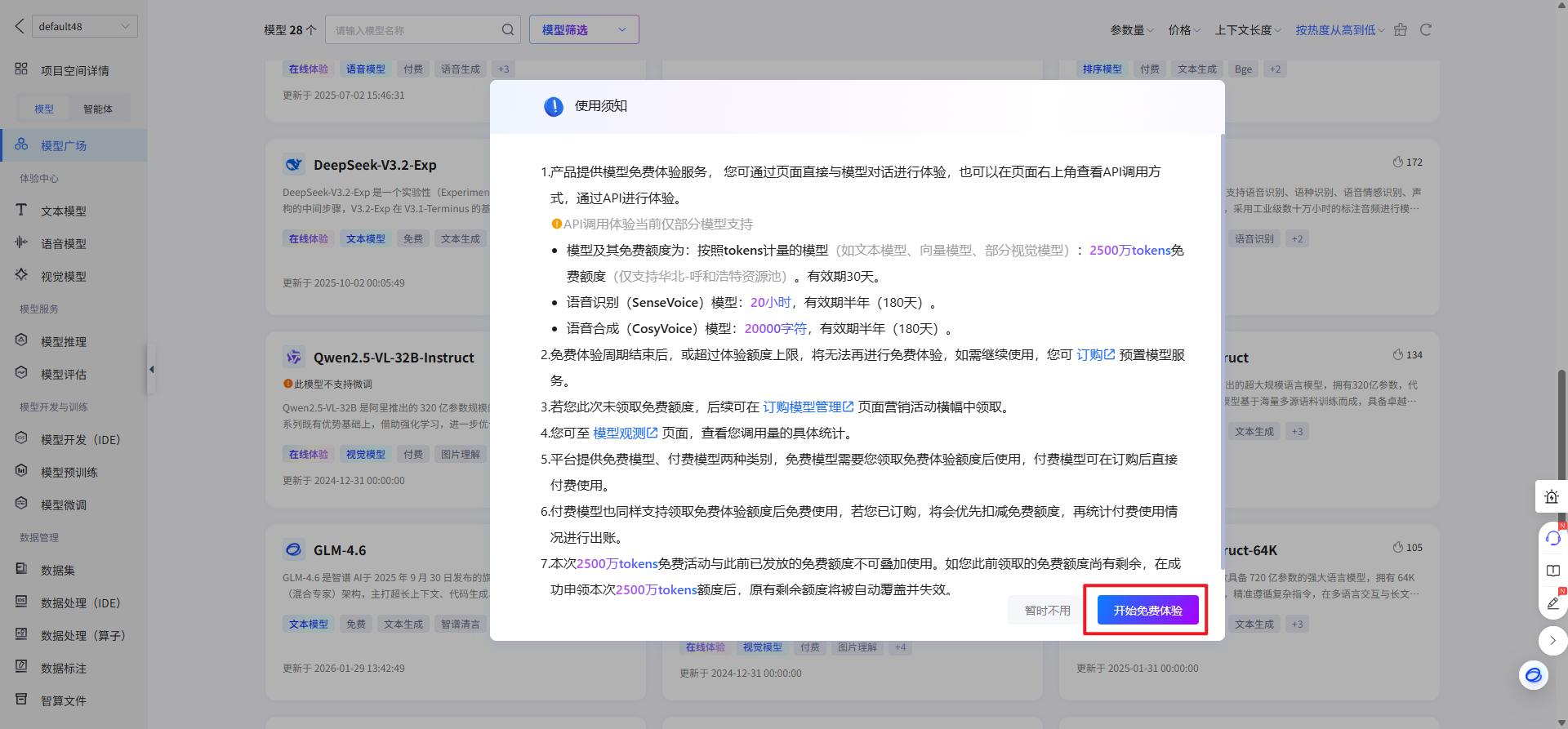Click the DeepSeek-V3.2-Exp logo icon
This screenshot has width=1568, height=729.
293,165
